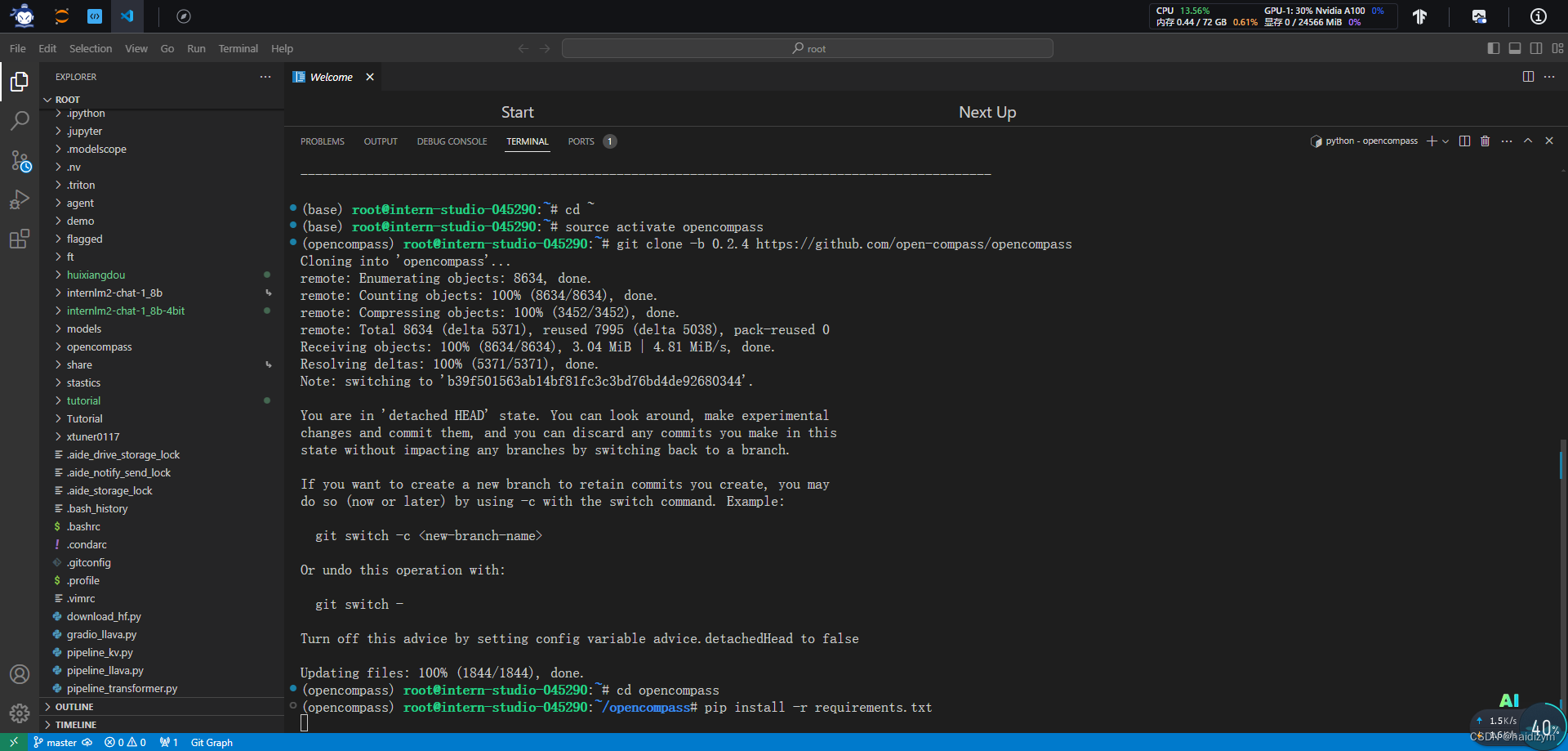Expand the opencompass folder
This screenshot has width=1568, height=751.
(162, 346)
